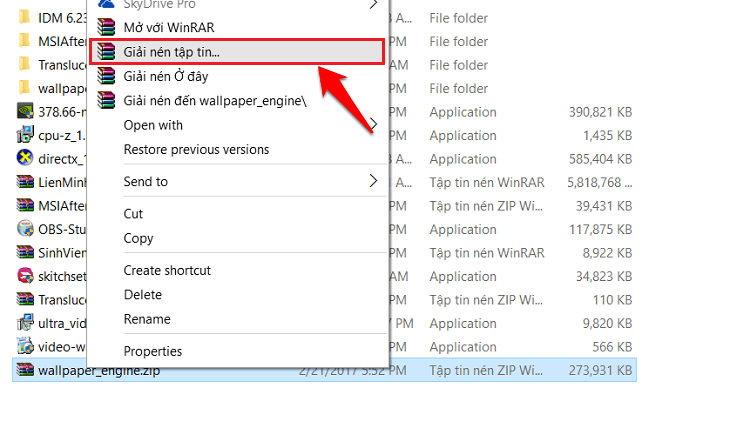Click the cpu-z installer file icon
This screenshot has height=428, width=730.
[x=25, y=135]
